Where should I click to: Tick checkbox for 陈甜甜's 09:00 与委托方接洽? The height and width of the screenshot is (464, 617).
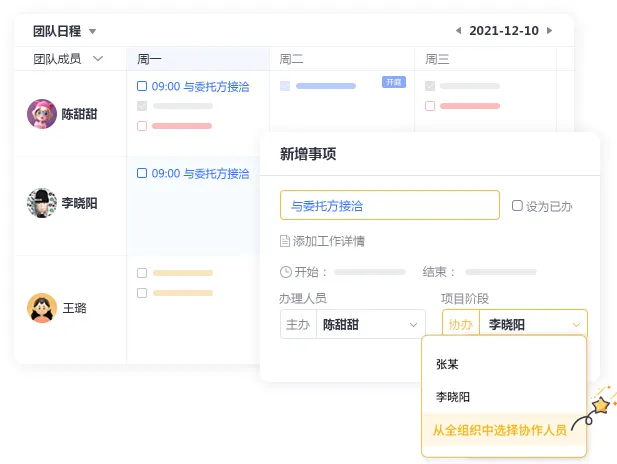pos(142,87)
